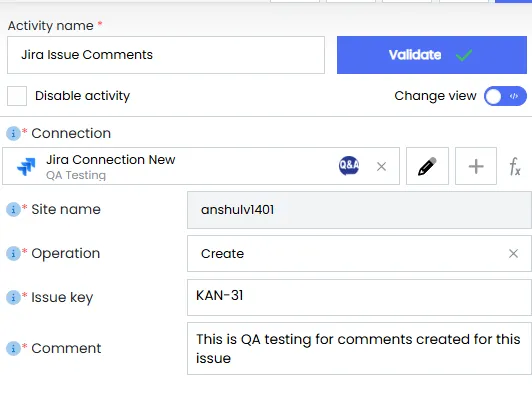Tick the Disable activity checkbox
The height and width of the screenshot is (419, 532).
17,96
